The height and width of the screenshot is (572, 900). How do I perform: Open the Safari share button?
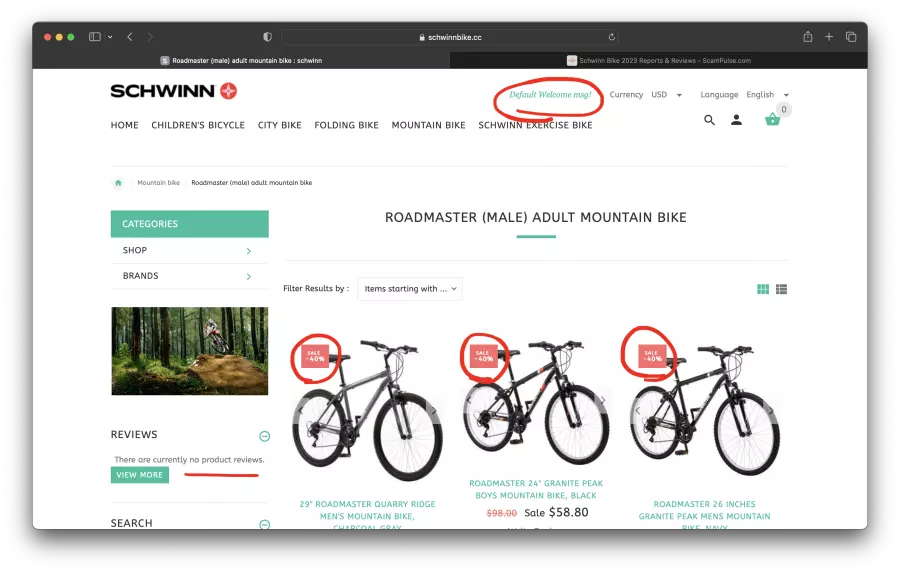[808, 37]
